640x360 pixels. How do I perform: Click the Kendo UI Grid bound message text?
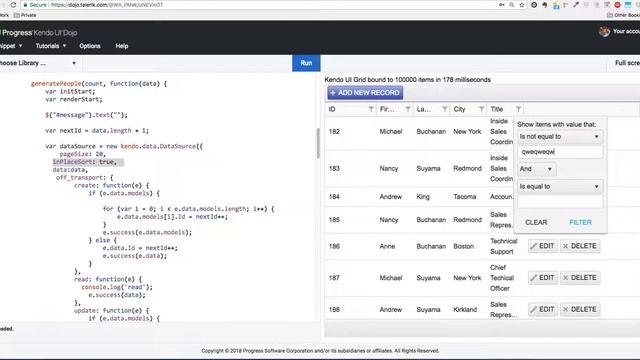coord(407,80)
